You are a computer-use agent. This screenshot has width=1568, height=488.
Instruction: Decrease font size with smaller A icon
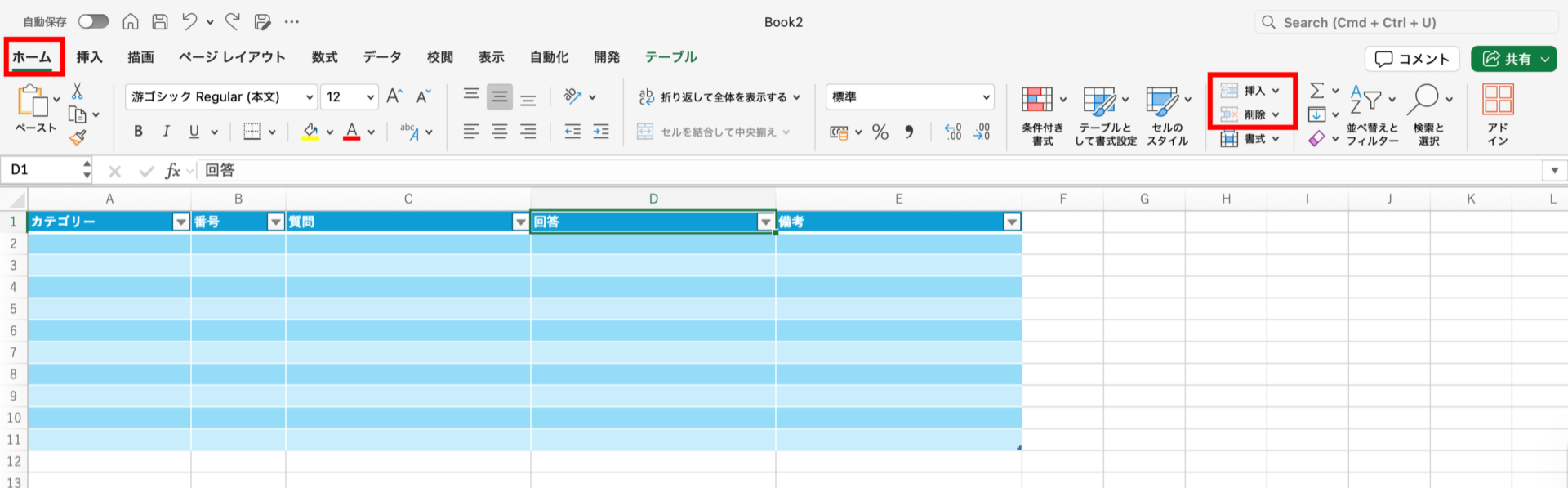click(x=423, y=96)
